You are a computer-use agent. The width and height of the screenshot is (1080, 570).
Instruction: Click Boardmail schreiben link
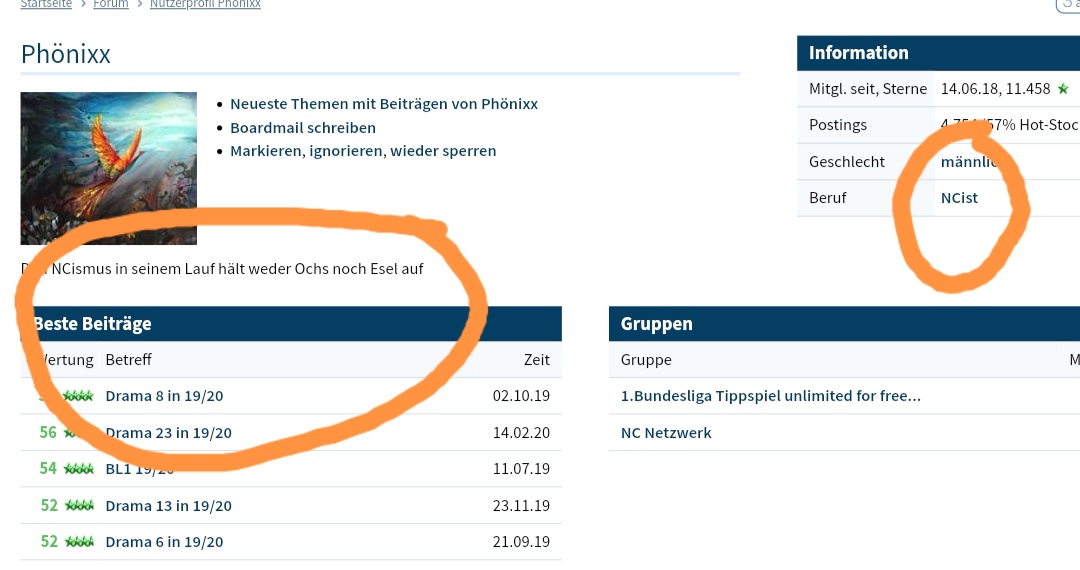pos(303,128)
